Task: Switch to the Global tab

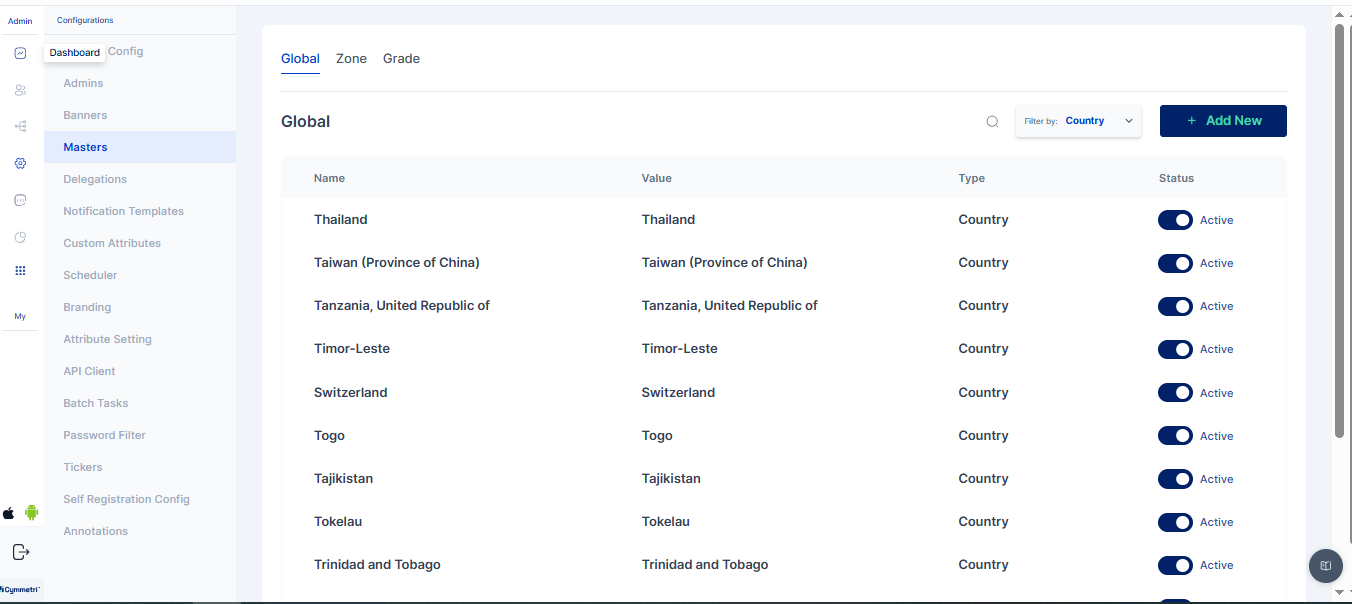Action: (x=300, y=59)
